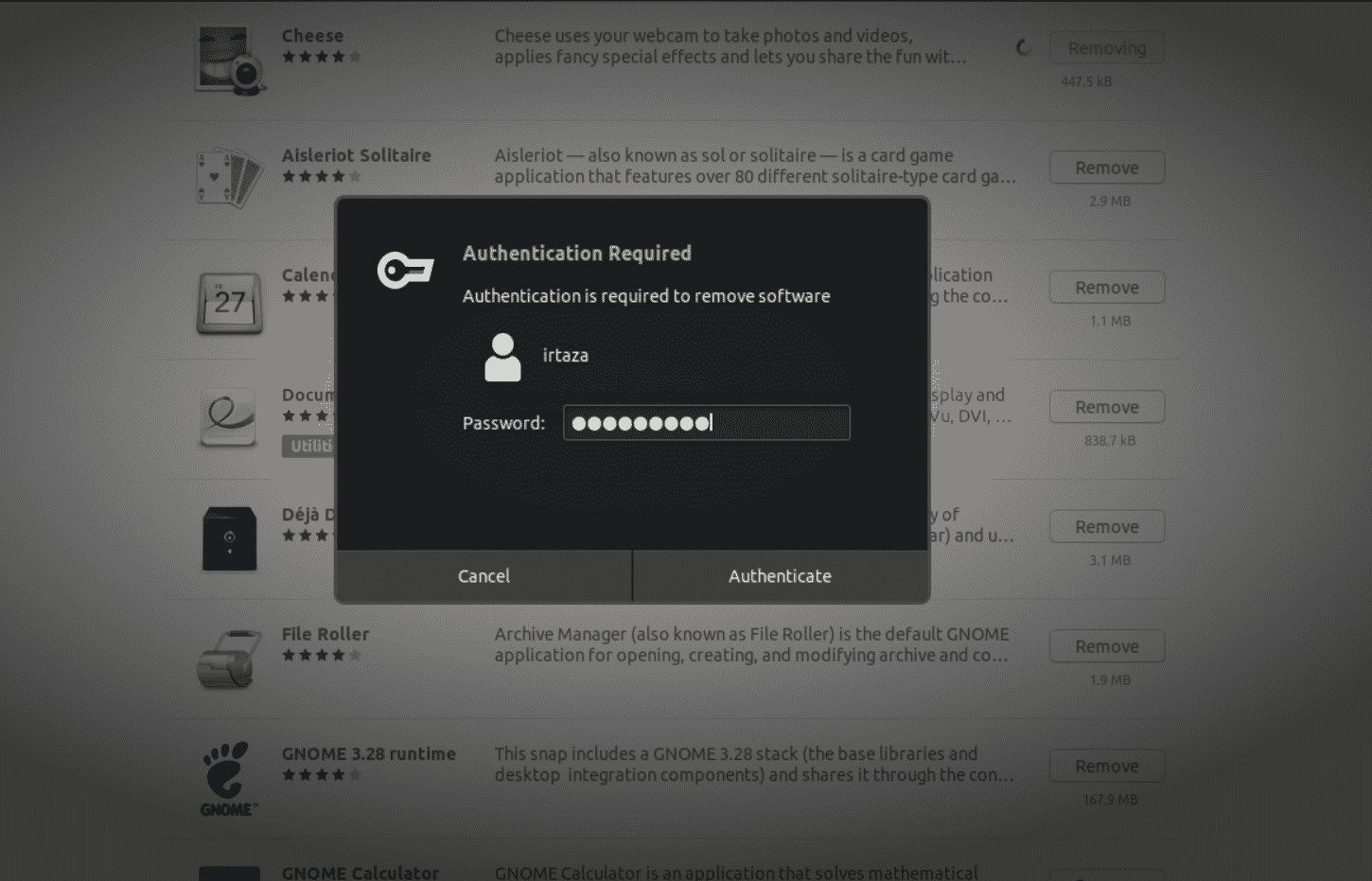
Task: Open the File Roller title
Action: [x=325, y=634]
